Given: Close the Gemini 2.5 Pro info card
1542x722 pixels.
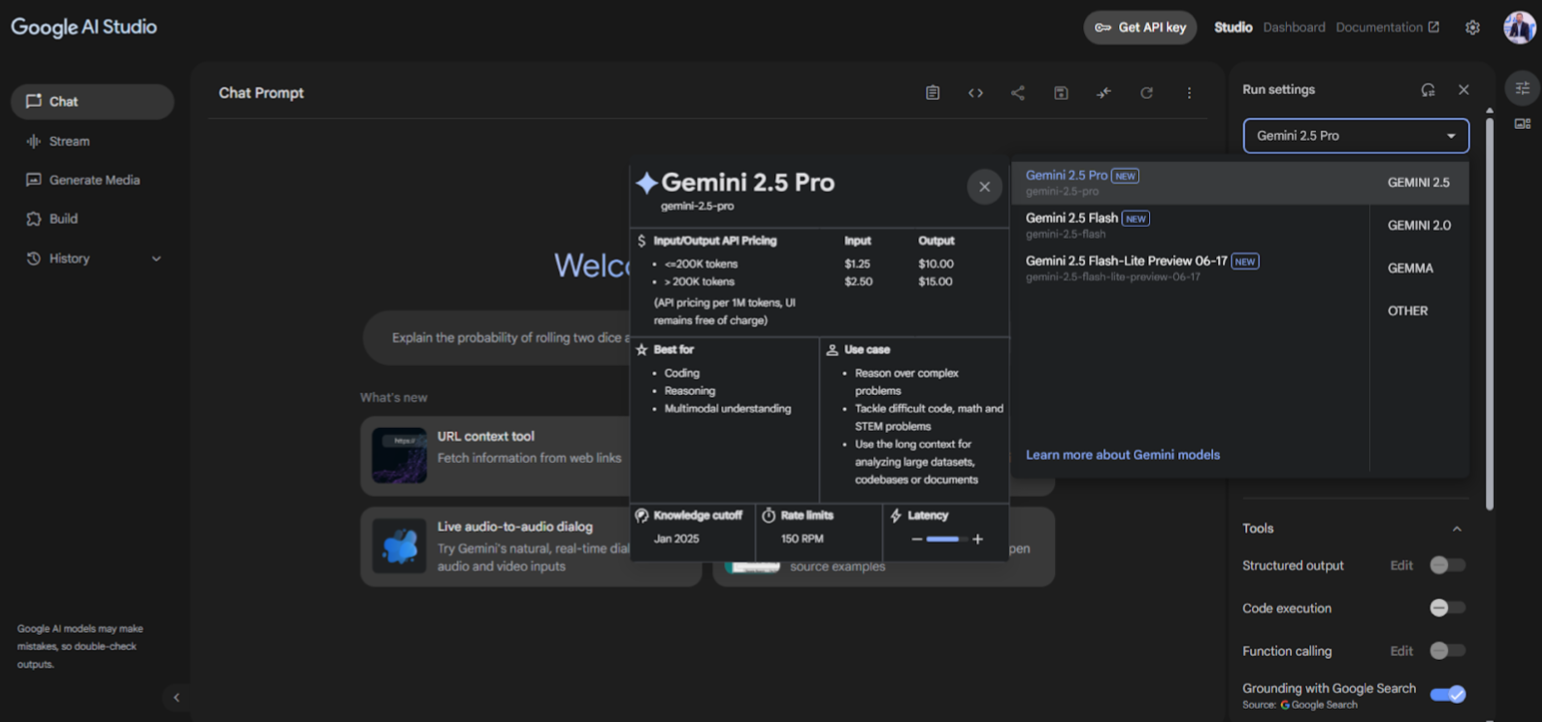Looking at the screenshot, I should click(x=984, y=187).
